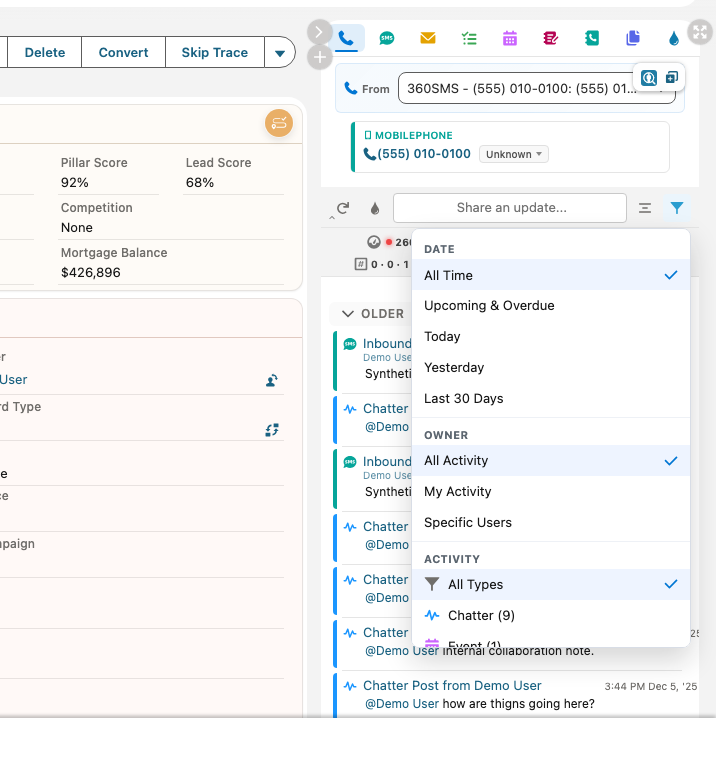Click the blue water drop icon in the top bar
716x758 pixels.
tap(674, 38)
